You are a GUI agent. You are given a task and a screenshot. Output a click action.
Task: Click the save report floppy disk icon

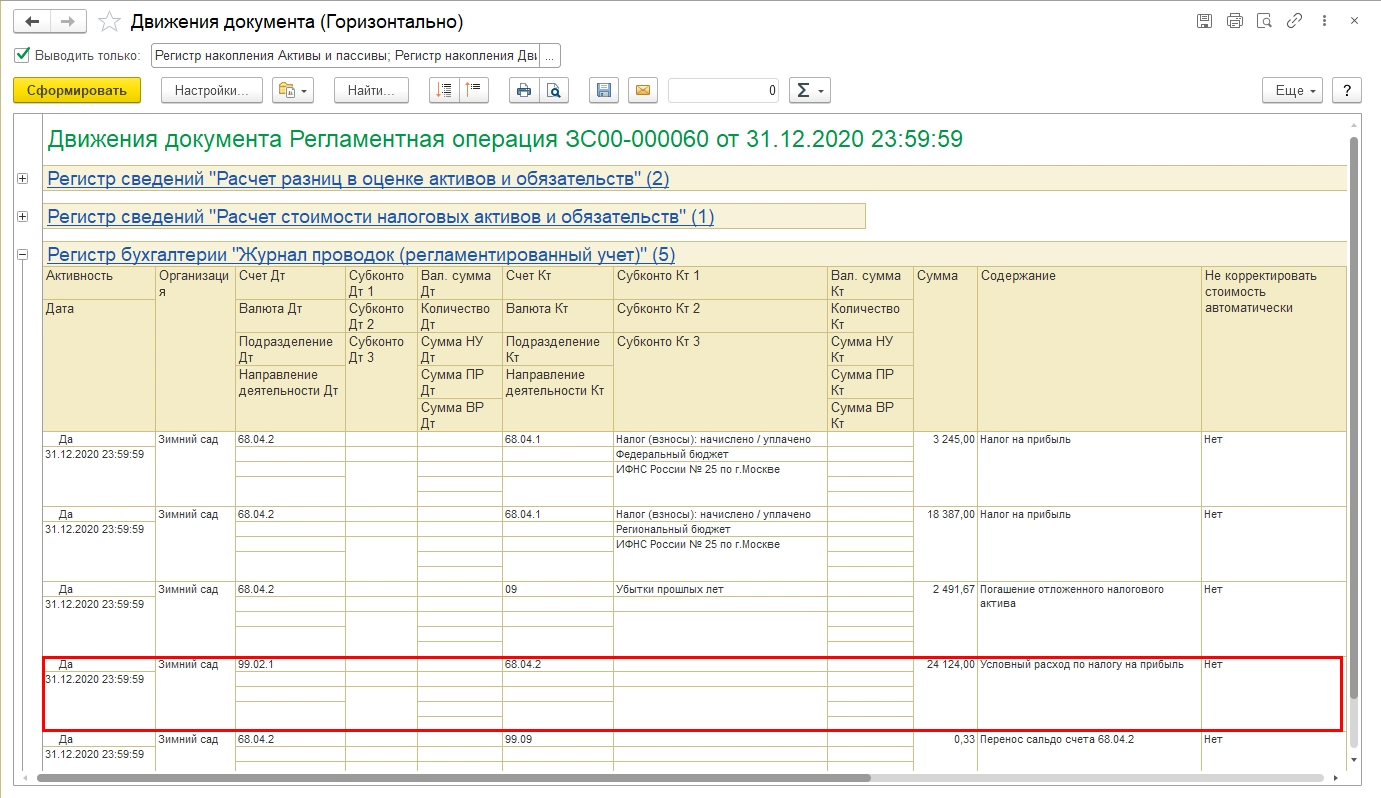coord(603,91)
